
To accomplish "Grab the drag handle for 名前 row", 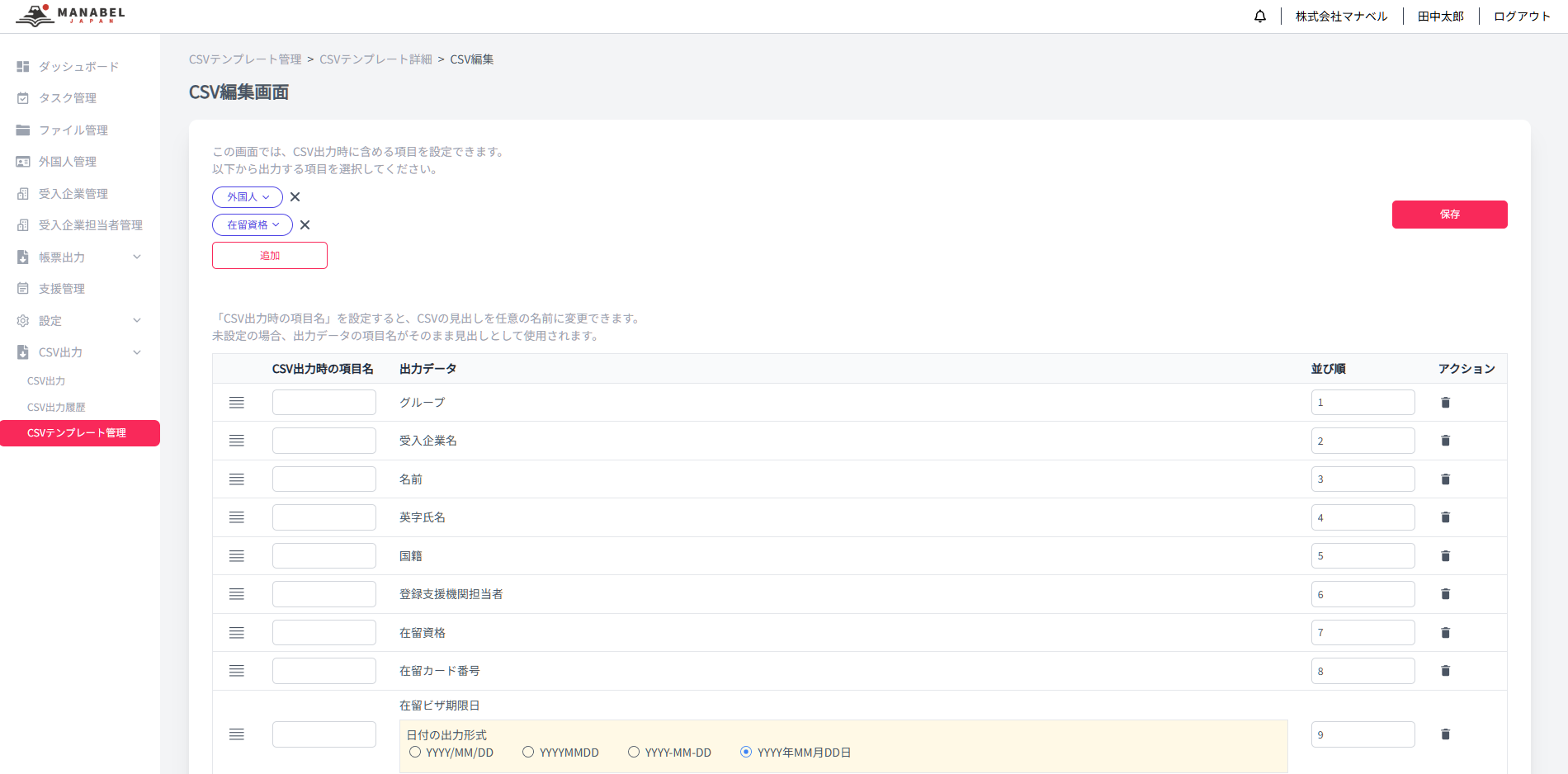I will click(237, 479).
